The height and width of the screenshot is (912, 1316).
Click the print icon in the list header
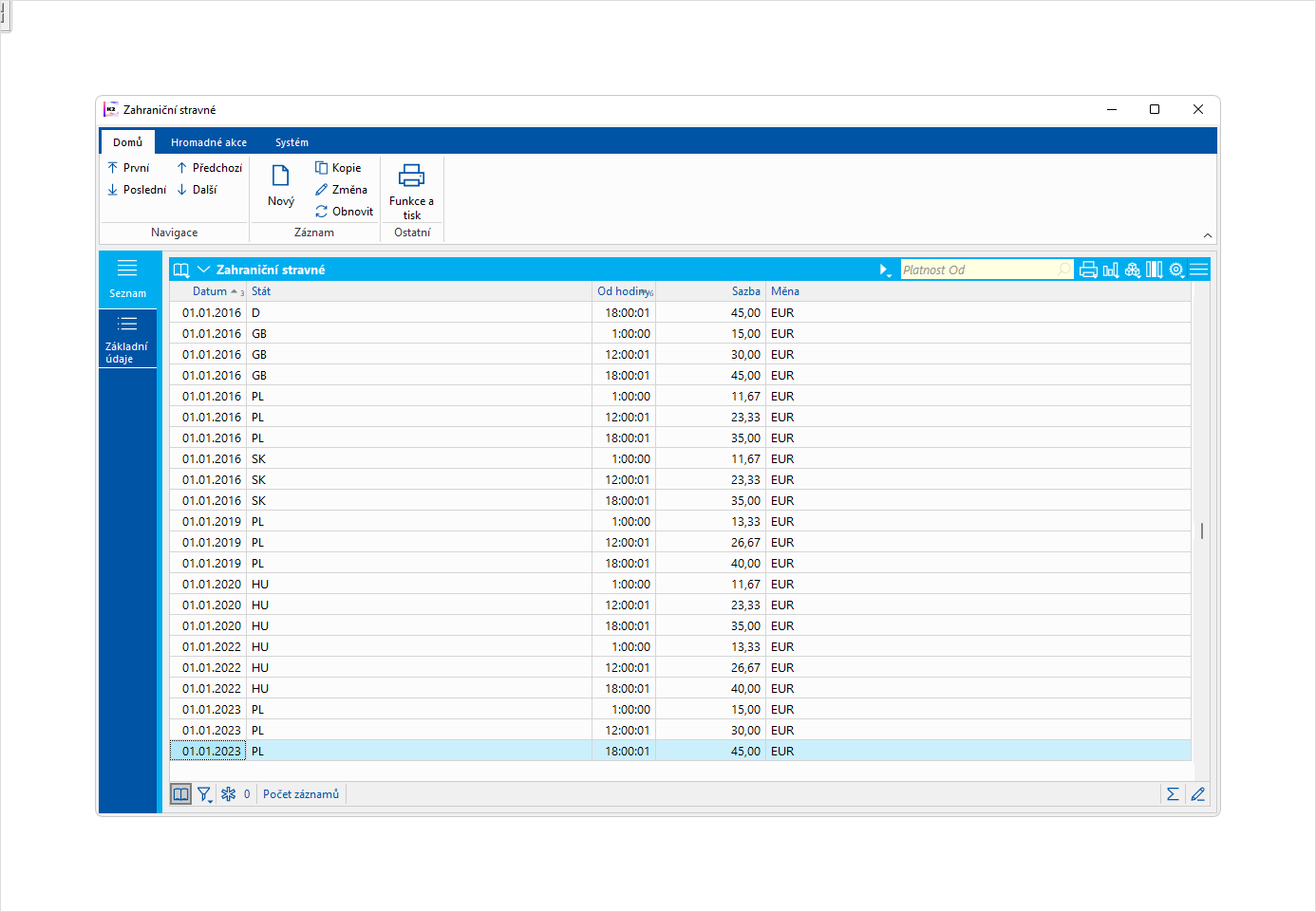coord(1088,270)
